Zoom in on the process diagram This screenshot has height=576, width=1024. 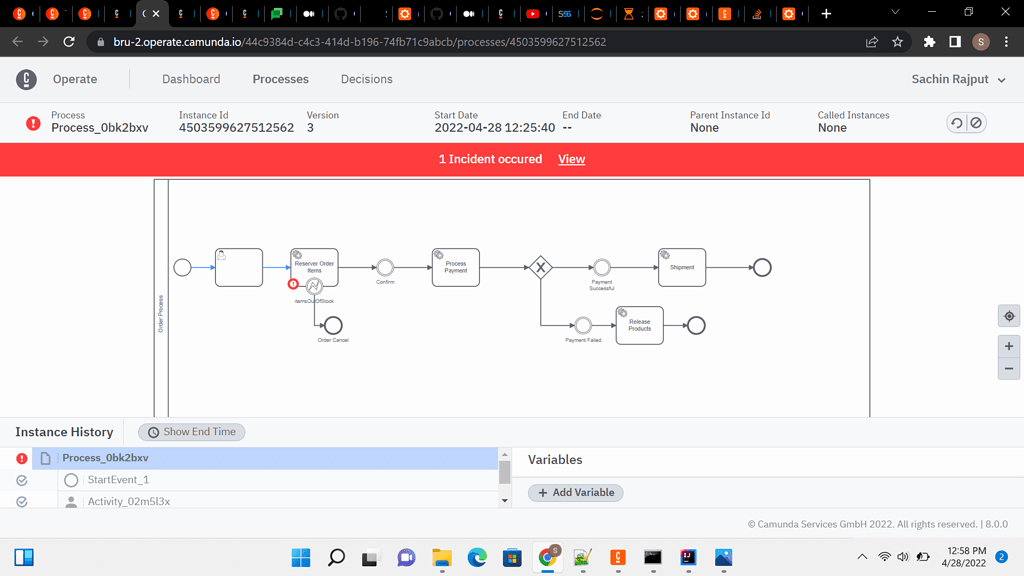point(1008,345)
